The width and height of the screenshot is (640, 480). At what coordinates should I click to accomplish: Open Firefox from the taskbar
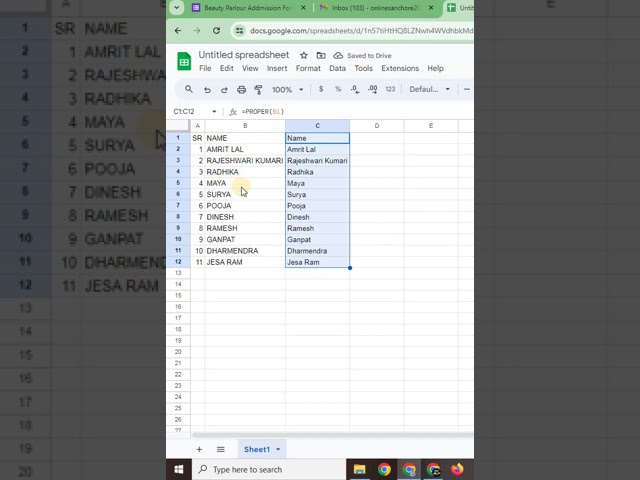click(457, 469)
